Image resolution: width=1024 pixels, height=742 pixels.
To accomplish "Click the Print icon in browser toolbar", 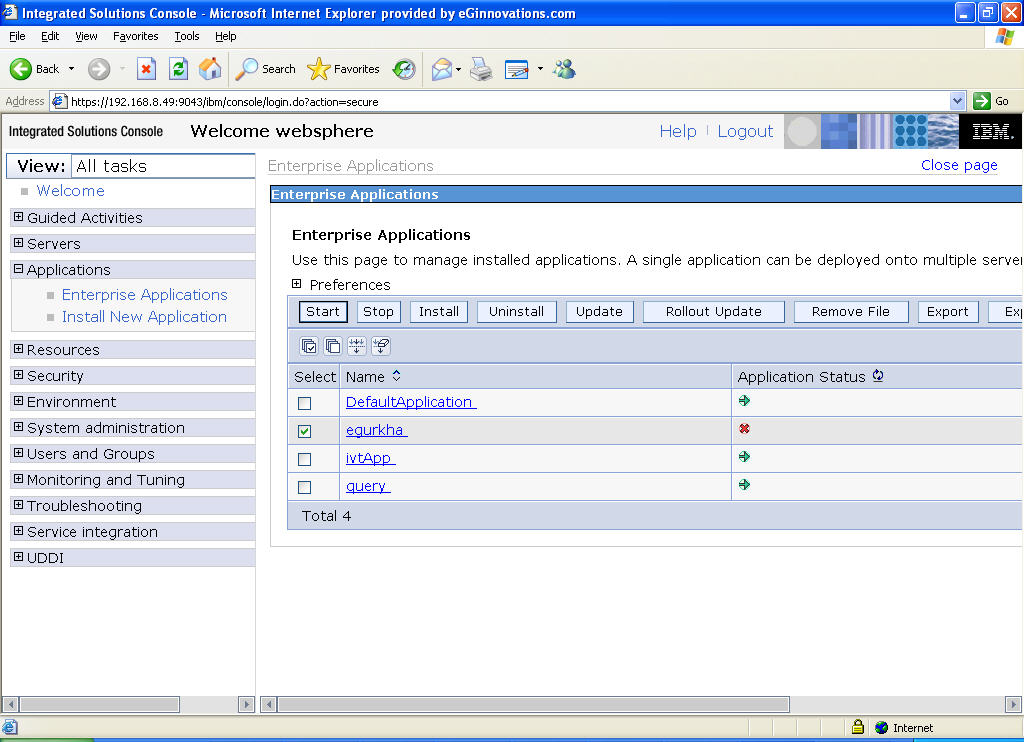I will [x=481, y=69].
